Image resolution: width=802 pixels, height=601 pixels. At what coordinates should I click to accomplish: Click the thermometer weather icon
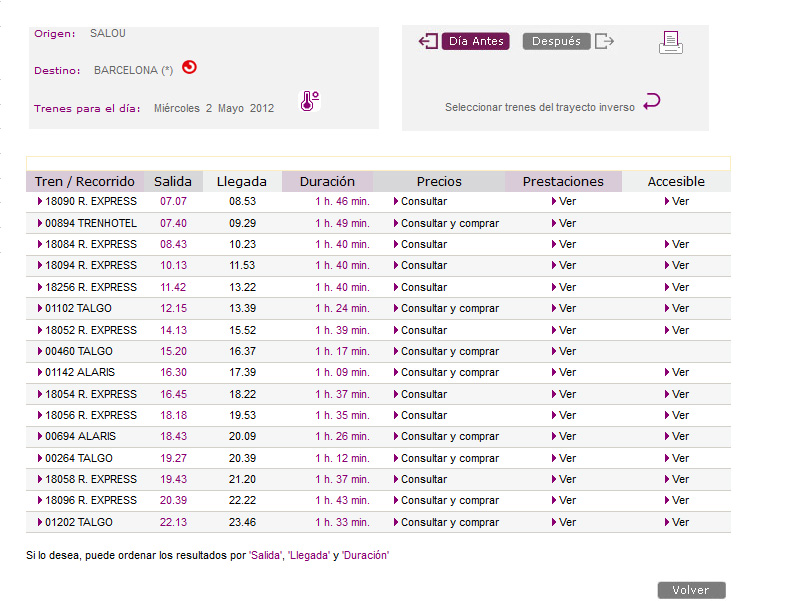click(309, 101)
